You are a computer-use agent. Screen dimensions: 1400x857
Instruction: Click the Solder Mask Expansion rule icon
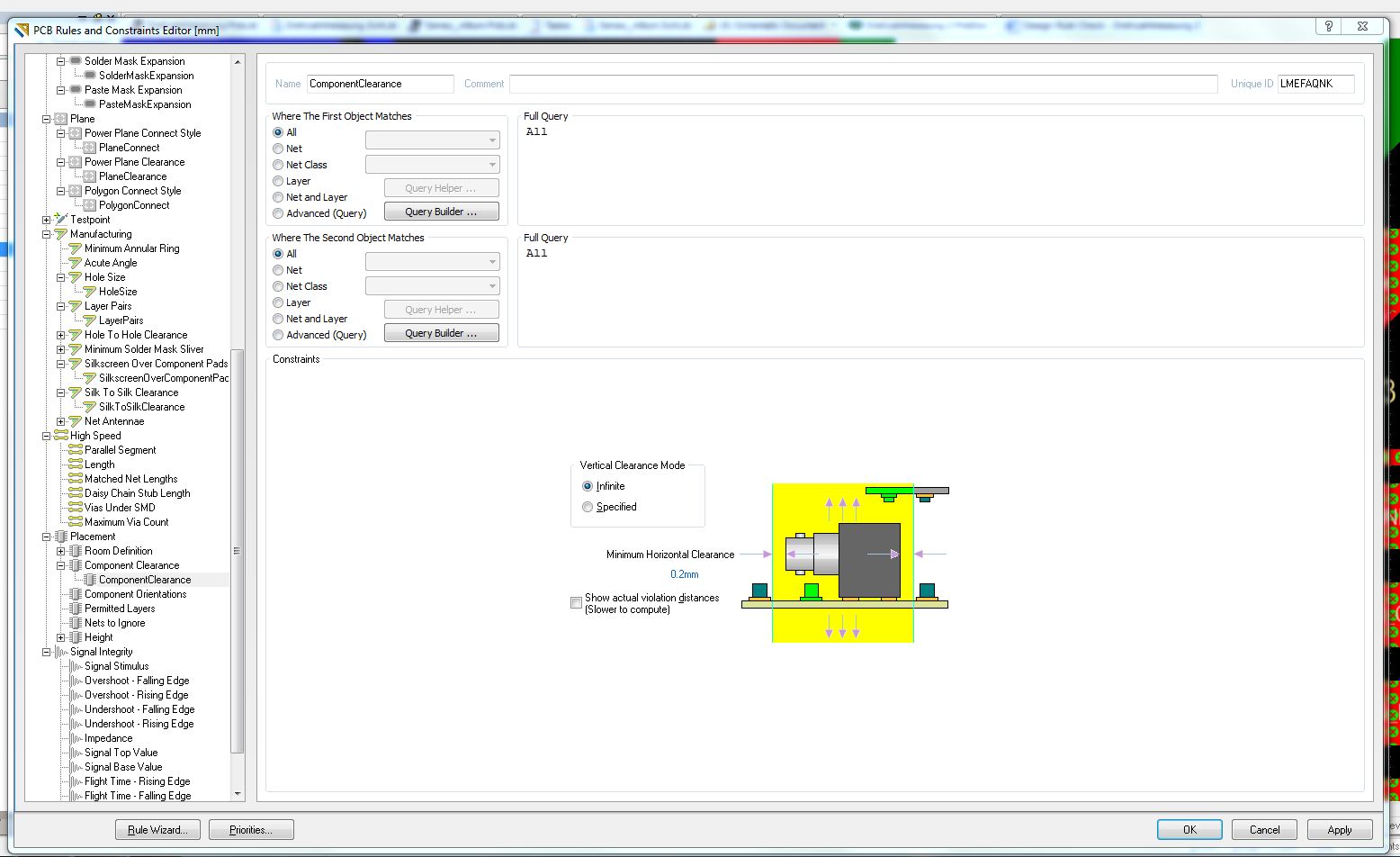tap(75, 61)
